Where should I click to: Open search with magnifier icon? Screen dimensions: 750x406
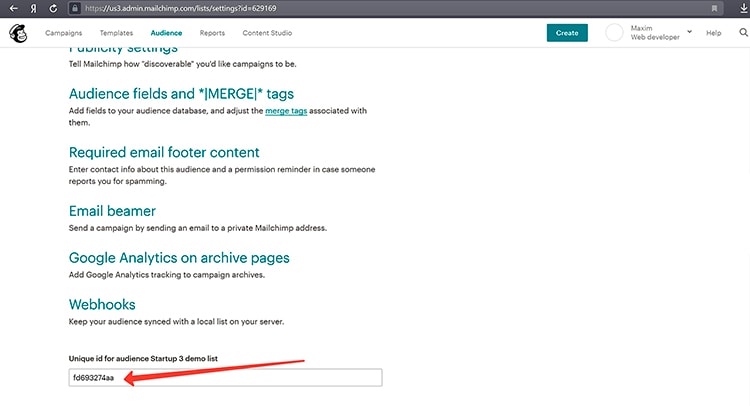point(743,33)
